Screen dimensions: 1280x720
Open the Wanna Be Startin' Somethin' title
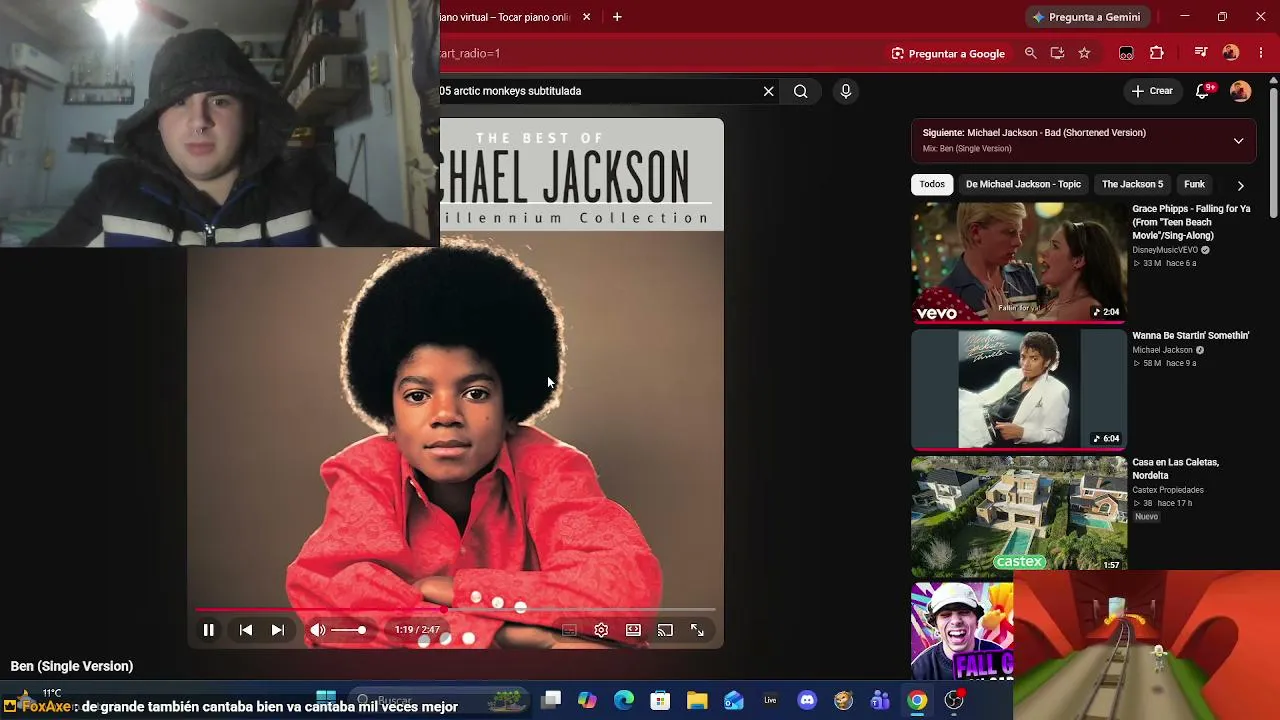click(x=1191, y=336)
